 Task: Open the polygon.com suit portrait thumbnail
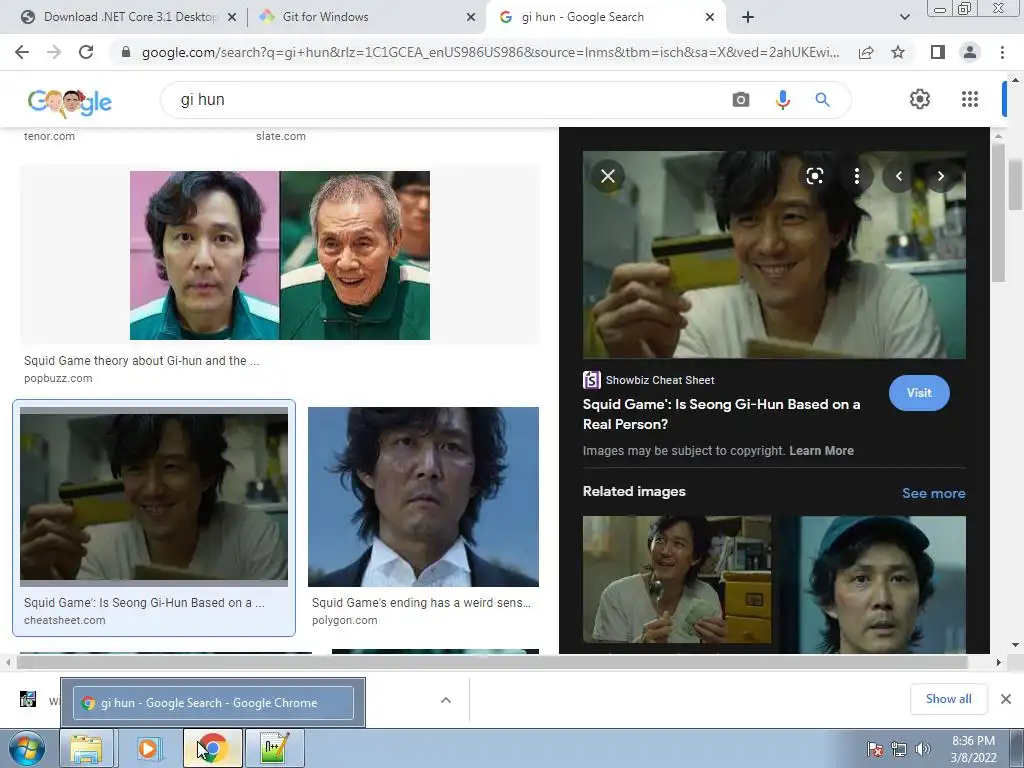(x=423, y=496)
